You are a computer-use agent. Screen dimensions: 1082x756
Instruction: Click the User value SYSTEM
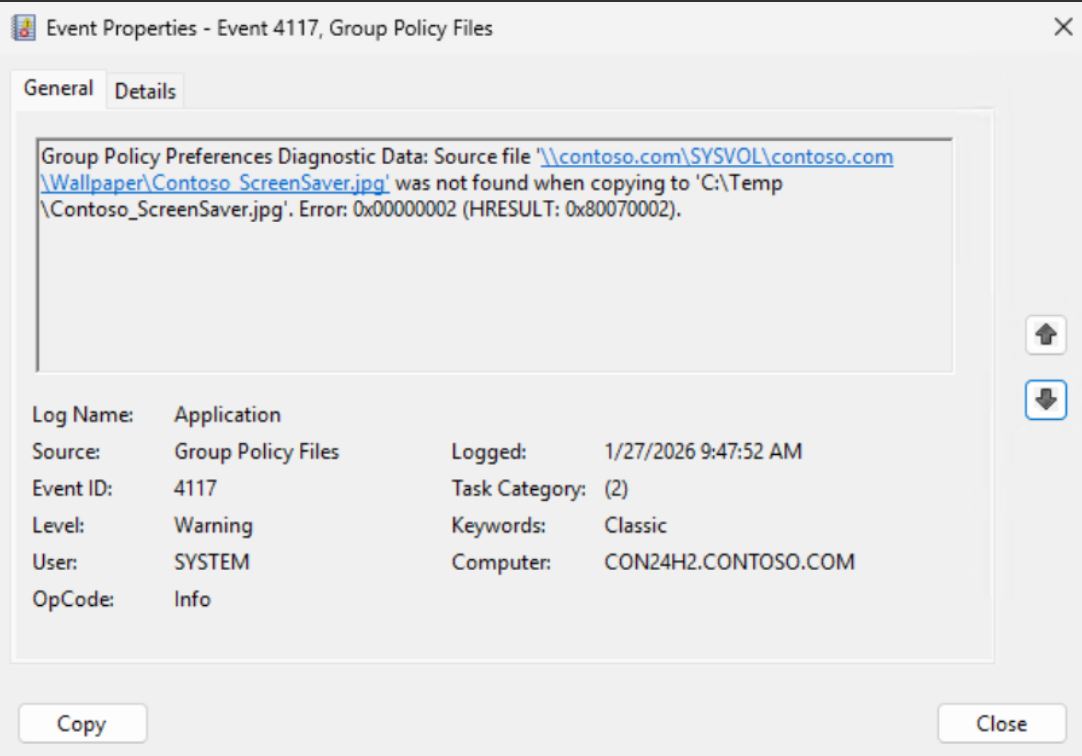pyautogui.click(x=211, y=562)
